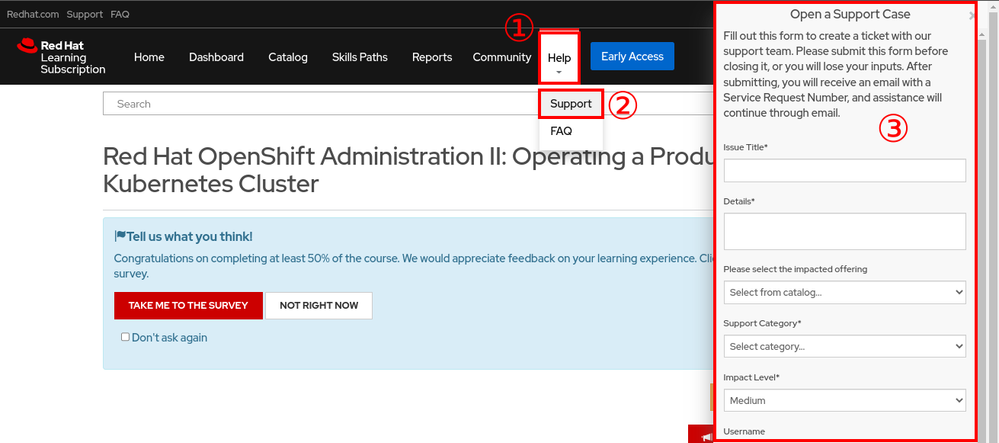Go to the Dashboard nav item
The width and height of the screenshot is (999, 443).
click(216, 57)
